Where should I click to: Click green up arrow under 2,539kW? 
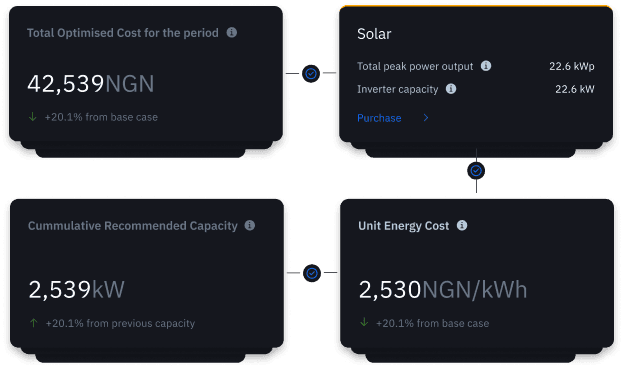tap(34, 323)
